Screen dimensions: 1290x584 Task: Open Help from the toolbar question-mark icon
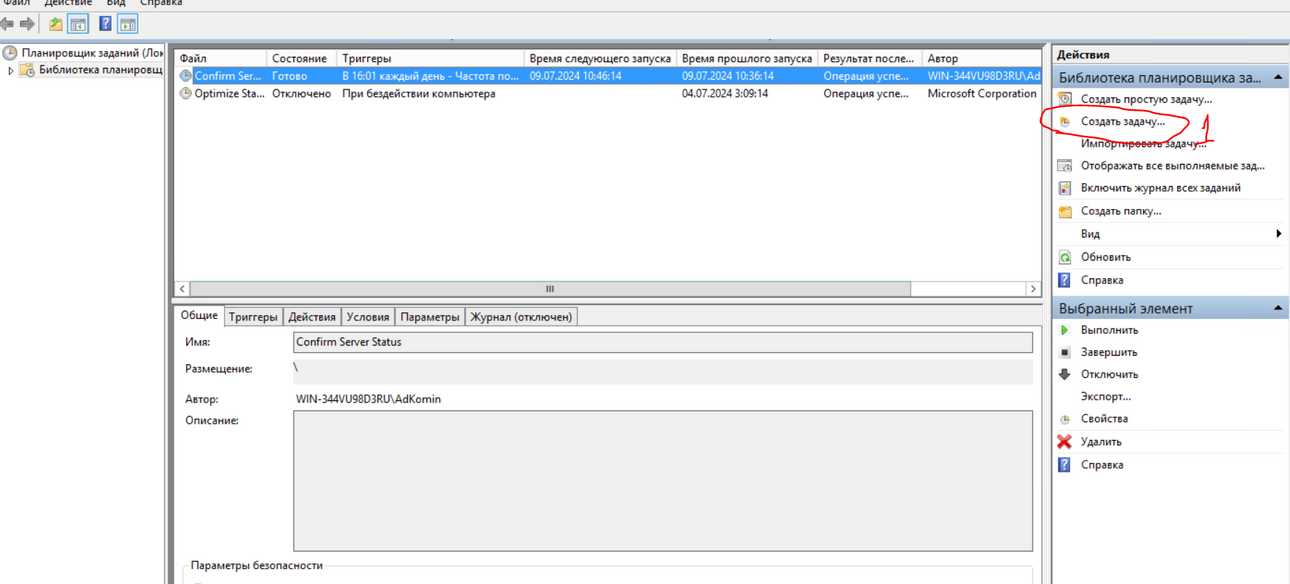click(x=105, y=24)
